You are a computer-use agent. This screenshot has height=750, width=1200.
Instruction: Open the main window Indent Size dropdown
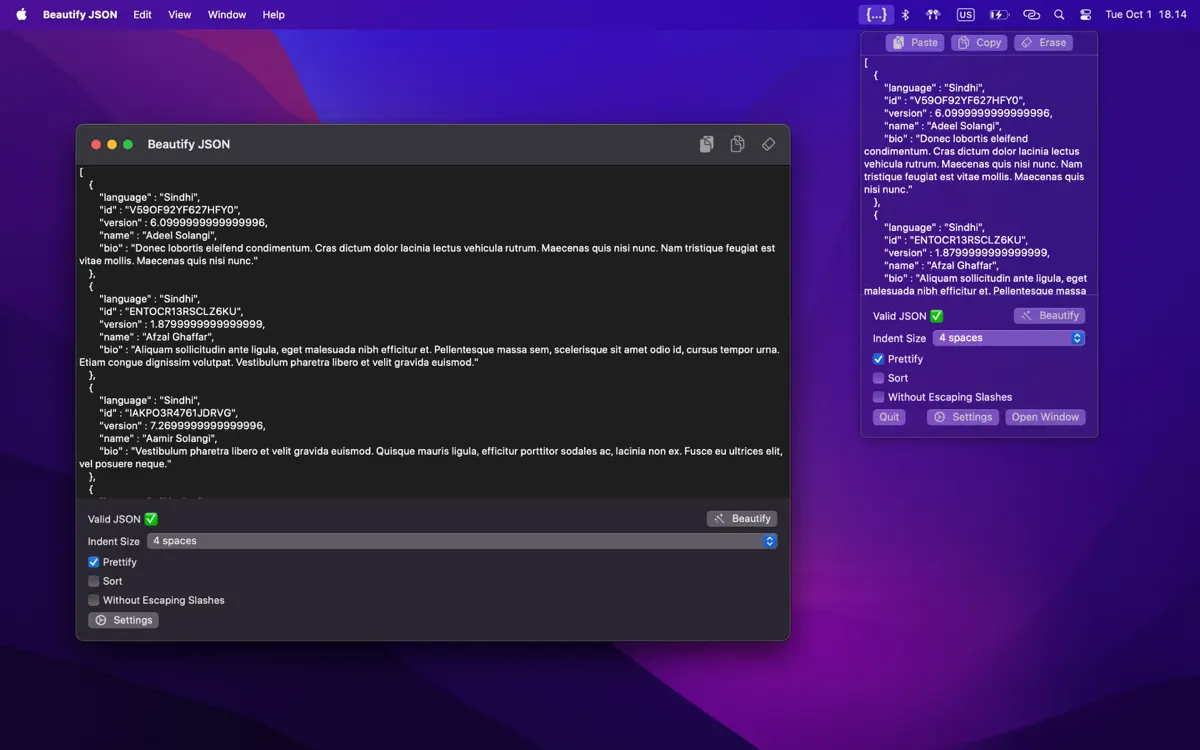[462, 541]
